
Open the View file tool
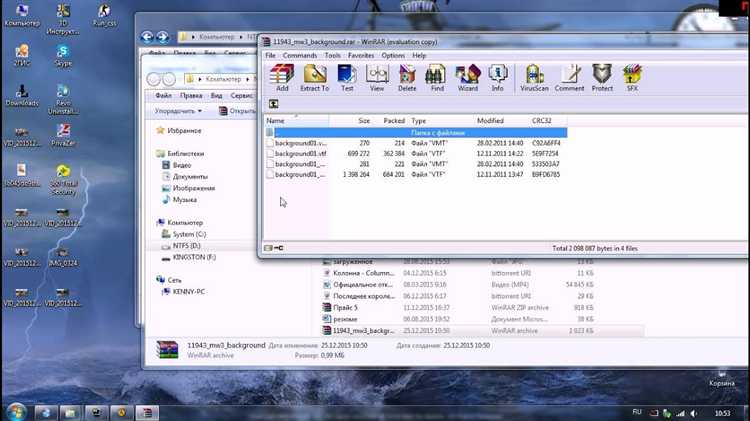click(377, 78)
